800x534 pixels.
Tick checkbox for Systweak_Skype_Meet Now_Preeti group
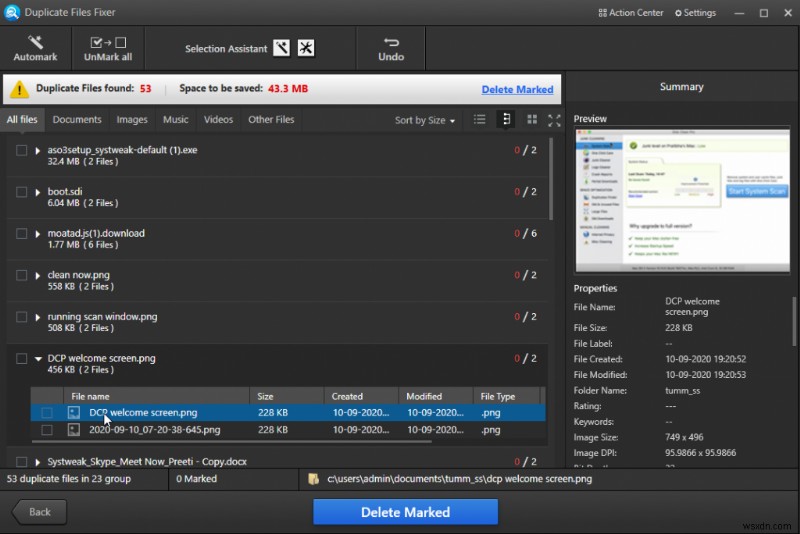point(21,462)
